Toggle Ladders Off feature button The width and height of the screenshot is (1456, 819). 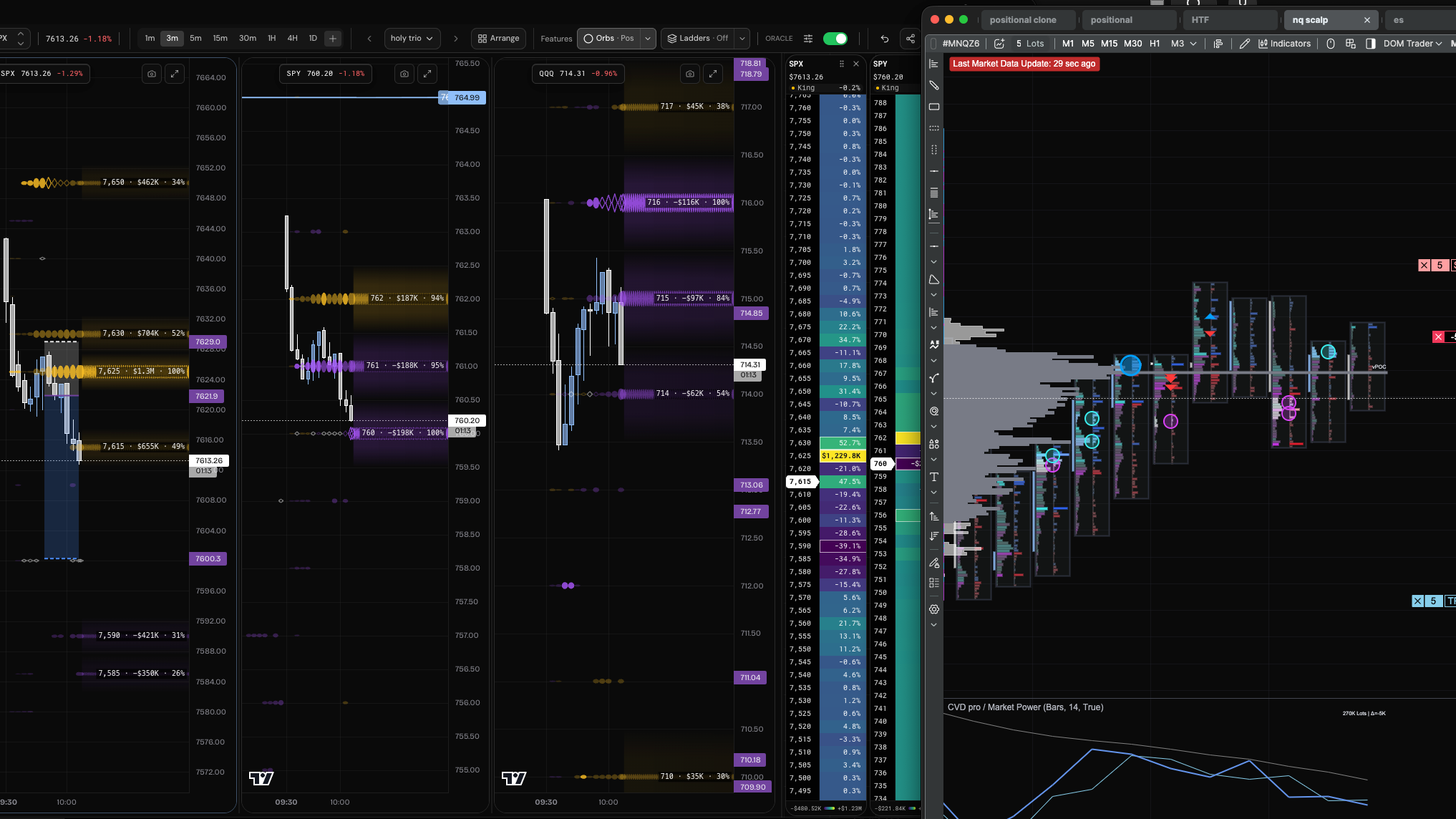699,39
